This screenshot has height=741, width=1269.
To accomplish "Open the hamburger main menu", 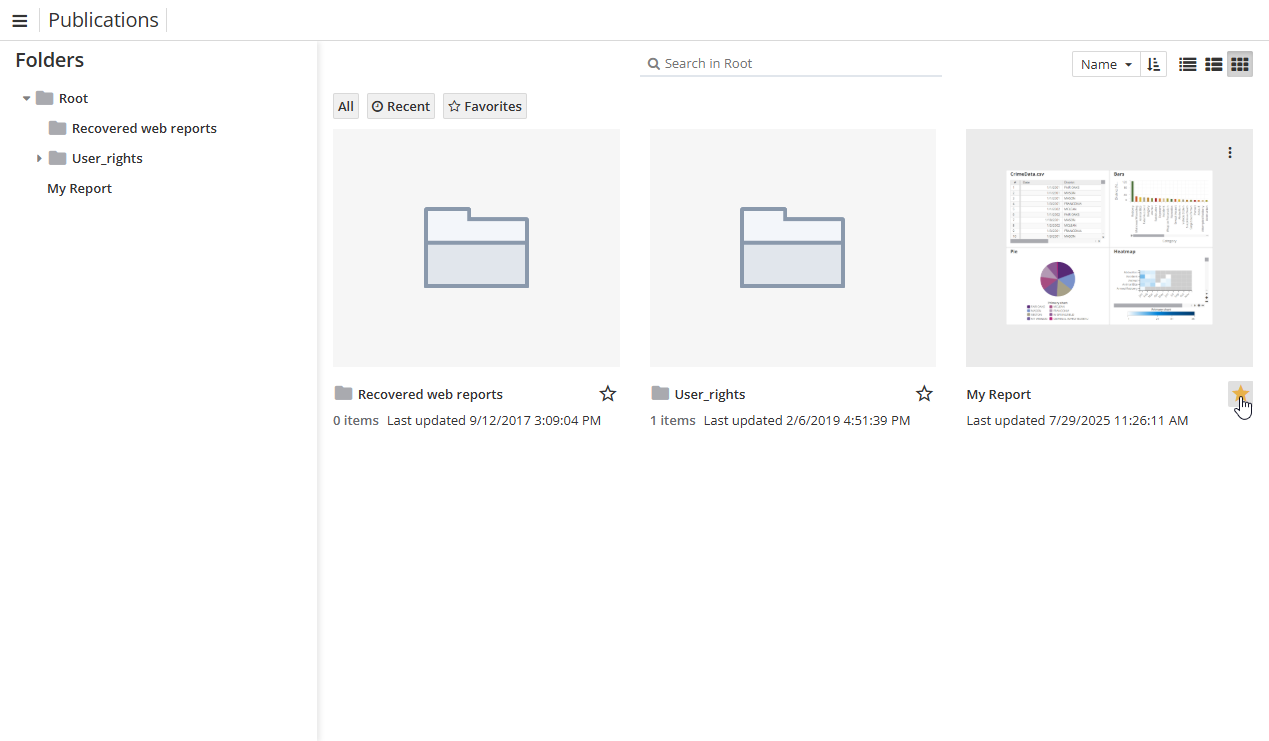I will [19, 21].
